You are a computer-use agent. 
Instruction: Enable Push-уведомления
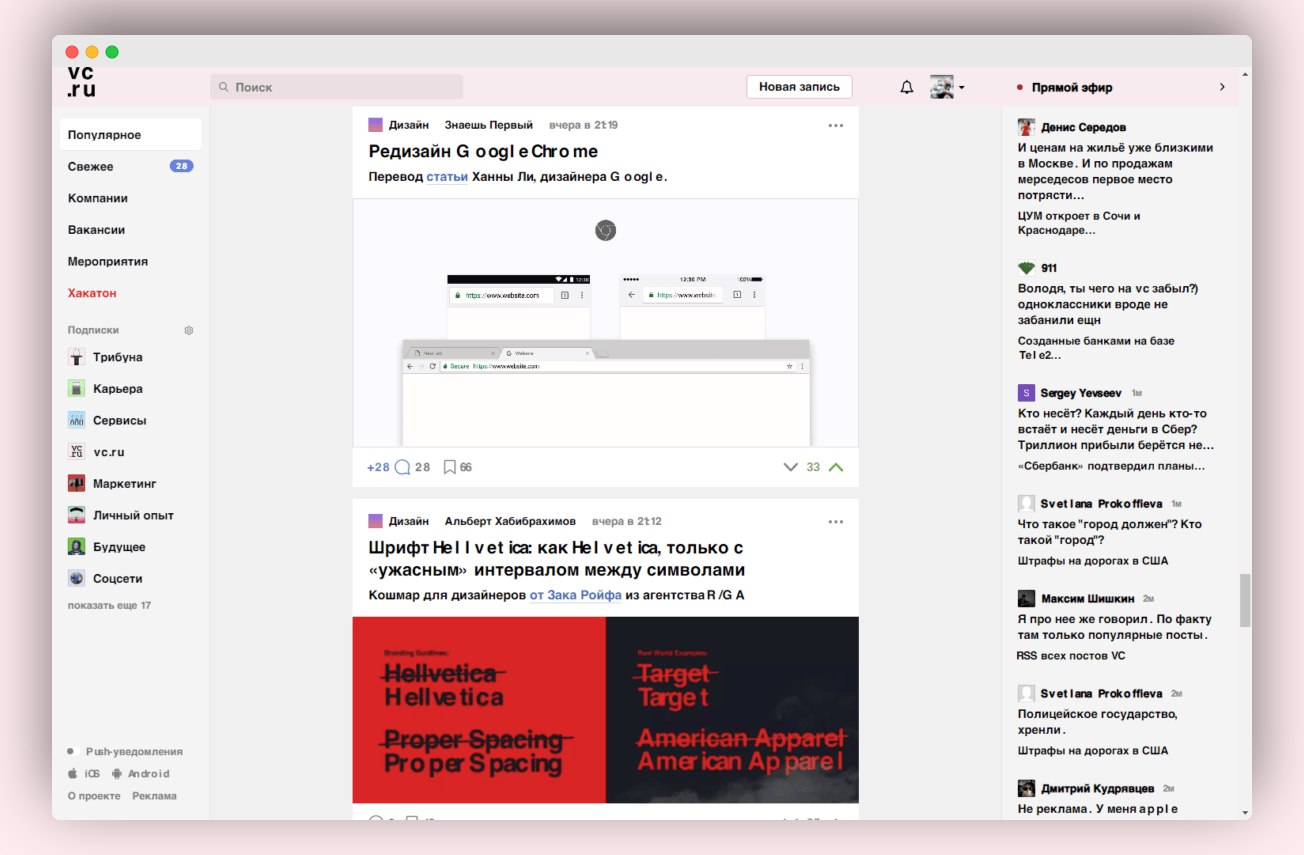click(x=125, y=751)
